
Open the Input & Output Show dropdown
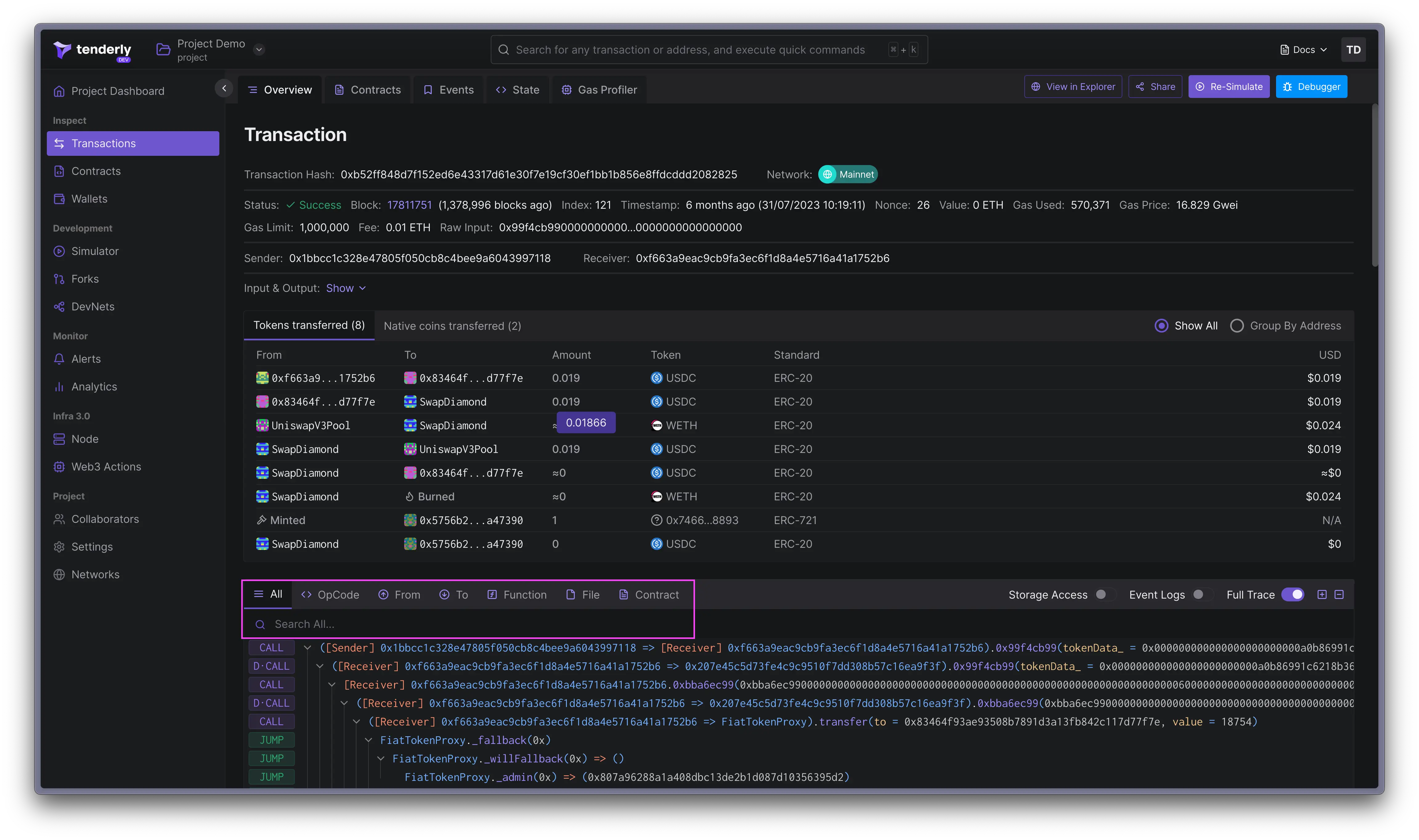(346, 288)
